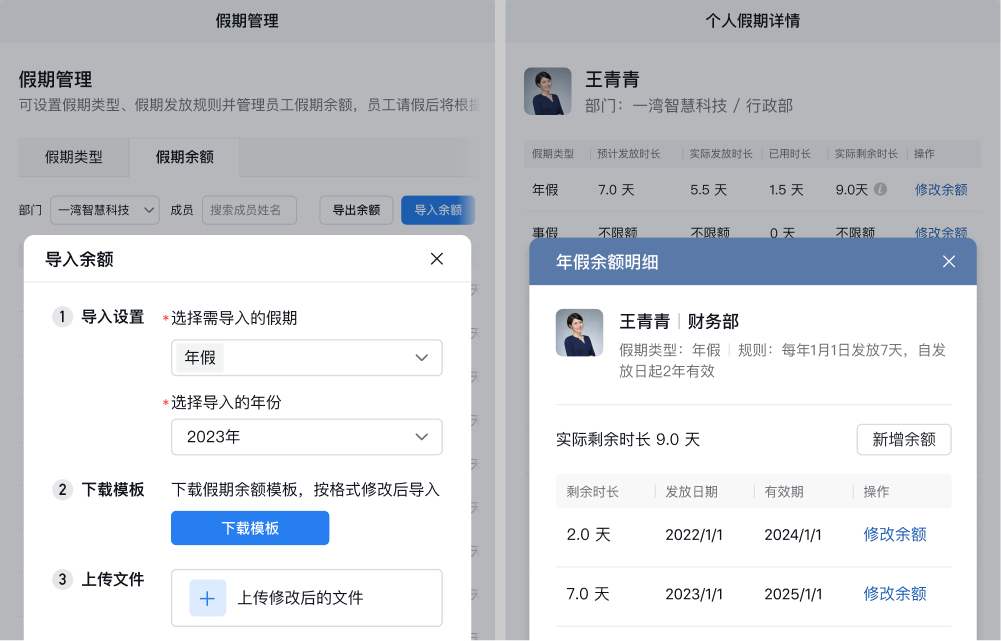Click 修改余额 in the 年假 row
This screenshot has height=641, width=1001.
coord(941,189)
